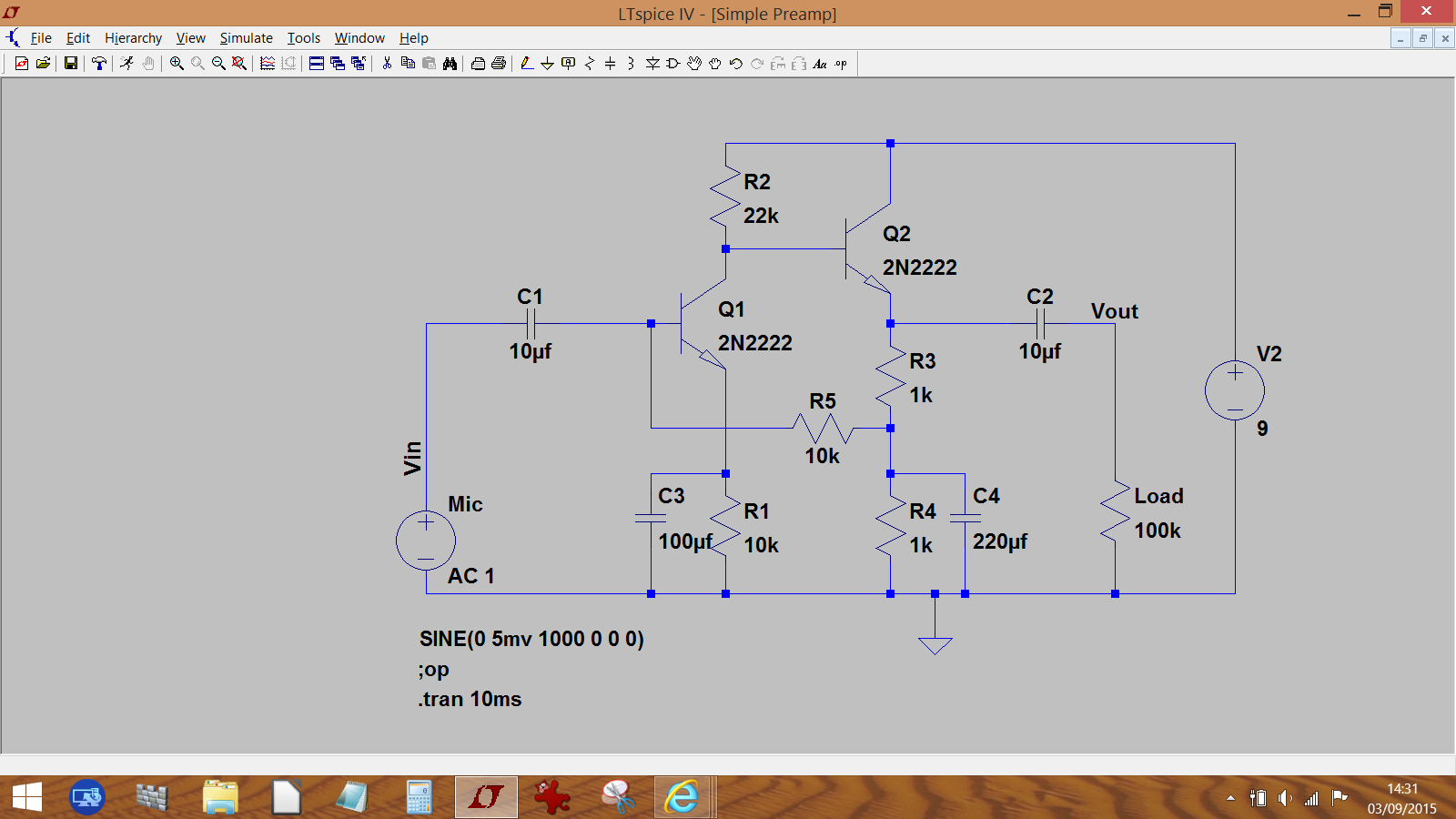Click the .tran 10ms directive text
The height and width of the screenshot is (819, 1456).
(x=470, y=699)
